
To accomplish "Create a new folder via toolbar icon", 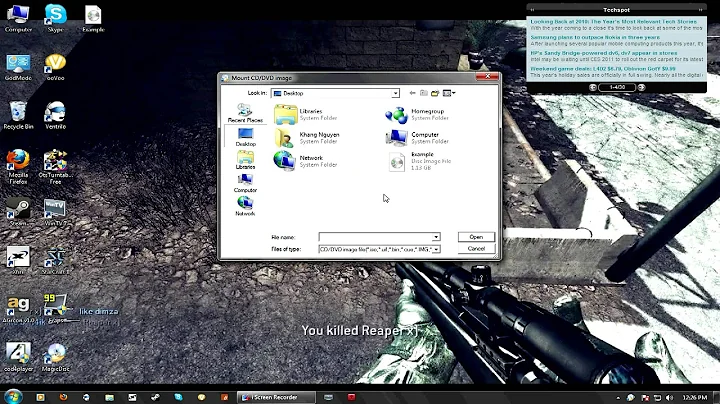I will [435, 93].
